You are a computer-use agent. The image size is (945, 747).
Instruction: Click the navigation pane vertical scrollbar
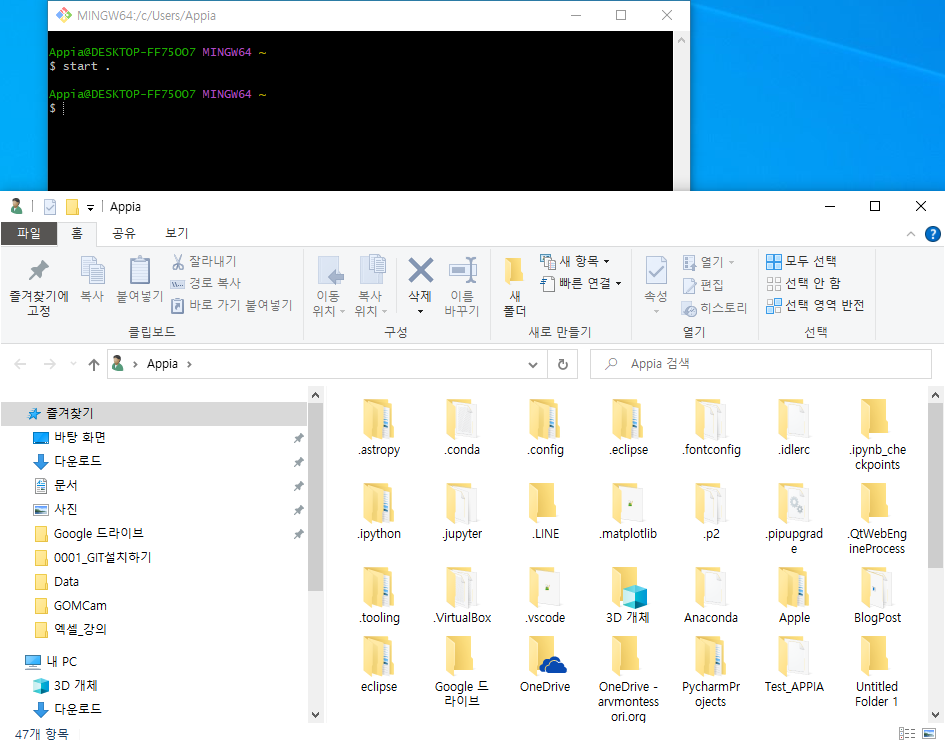tap(315, 497)
